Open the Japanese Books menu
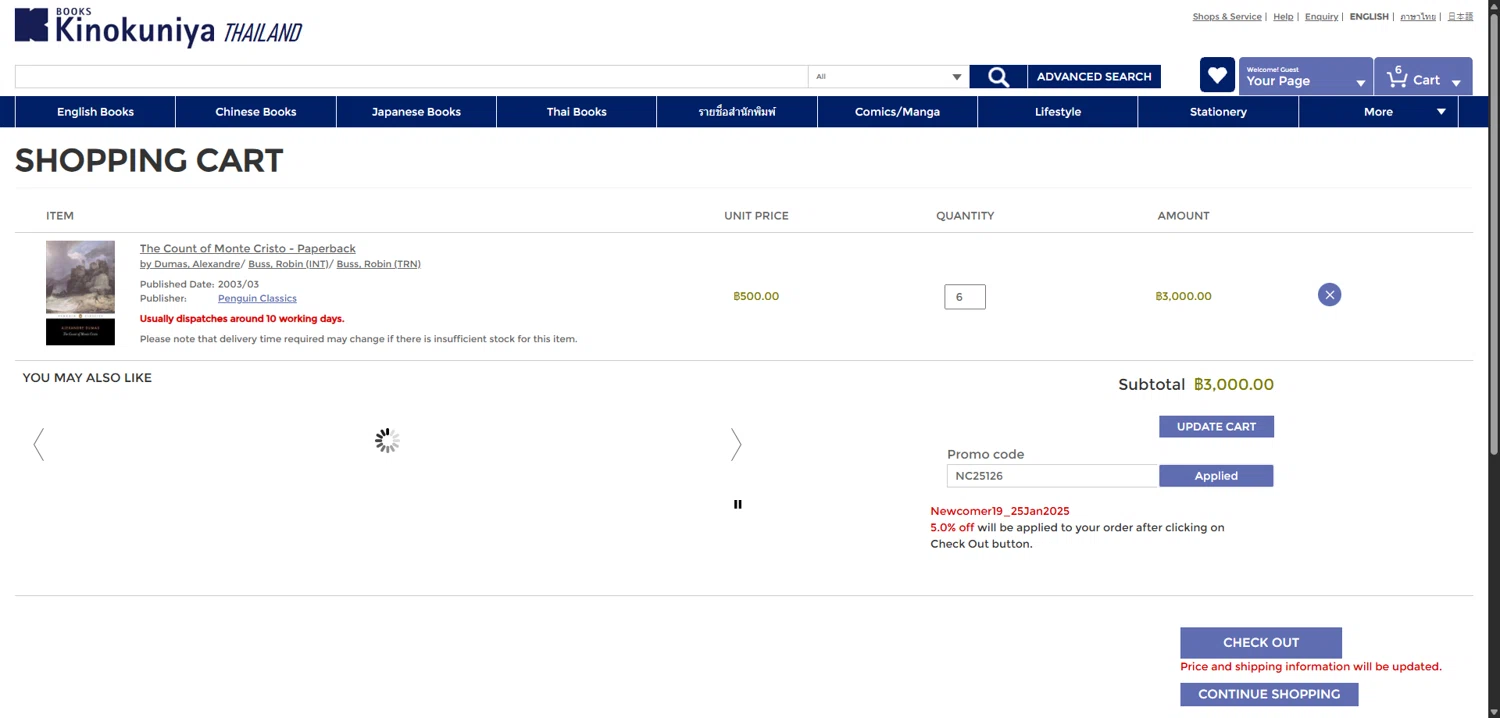Screen dimensions: 1500x718 pos(416,112)
